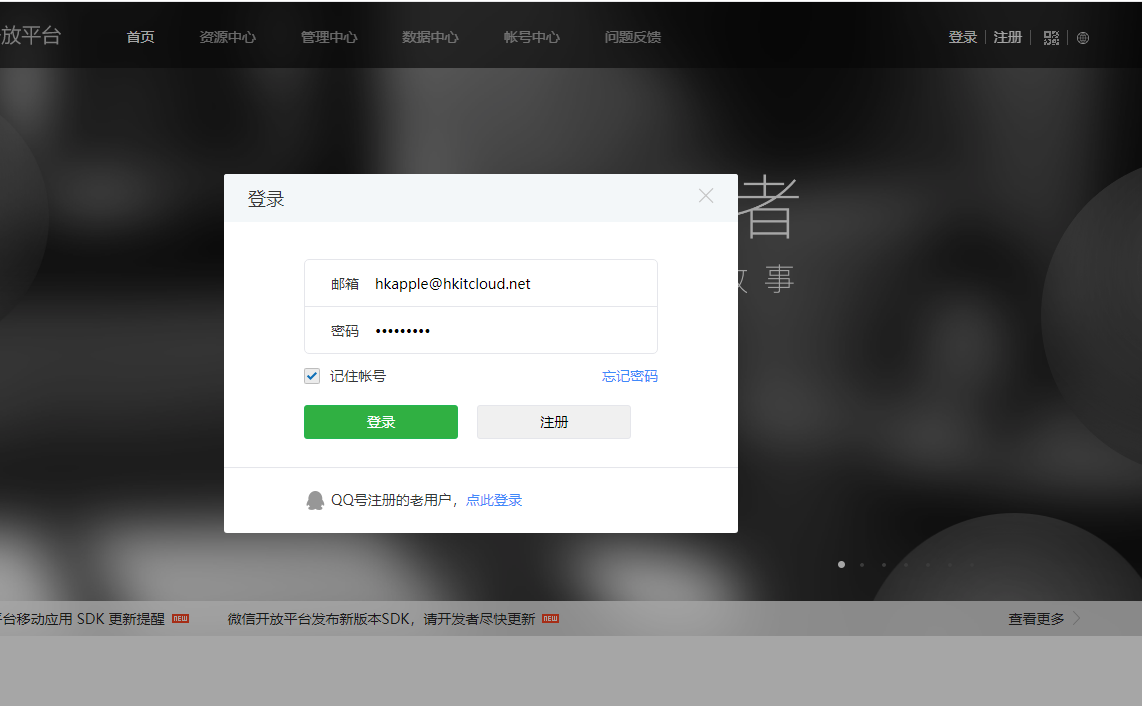This screenshot has height=706, width=1142.
Task: Open the 资源中心 nav item
Action: click(228, 37)
